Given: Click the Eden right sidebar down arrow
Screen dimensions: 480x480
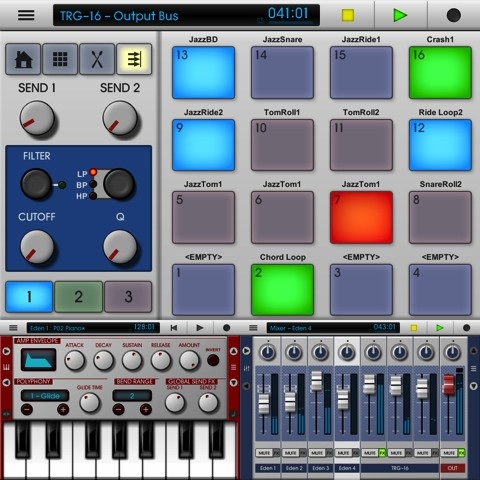Looking at the screenshot, I should (234, 383).
